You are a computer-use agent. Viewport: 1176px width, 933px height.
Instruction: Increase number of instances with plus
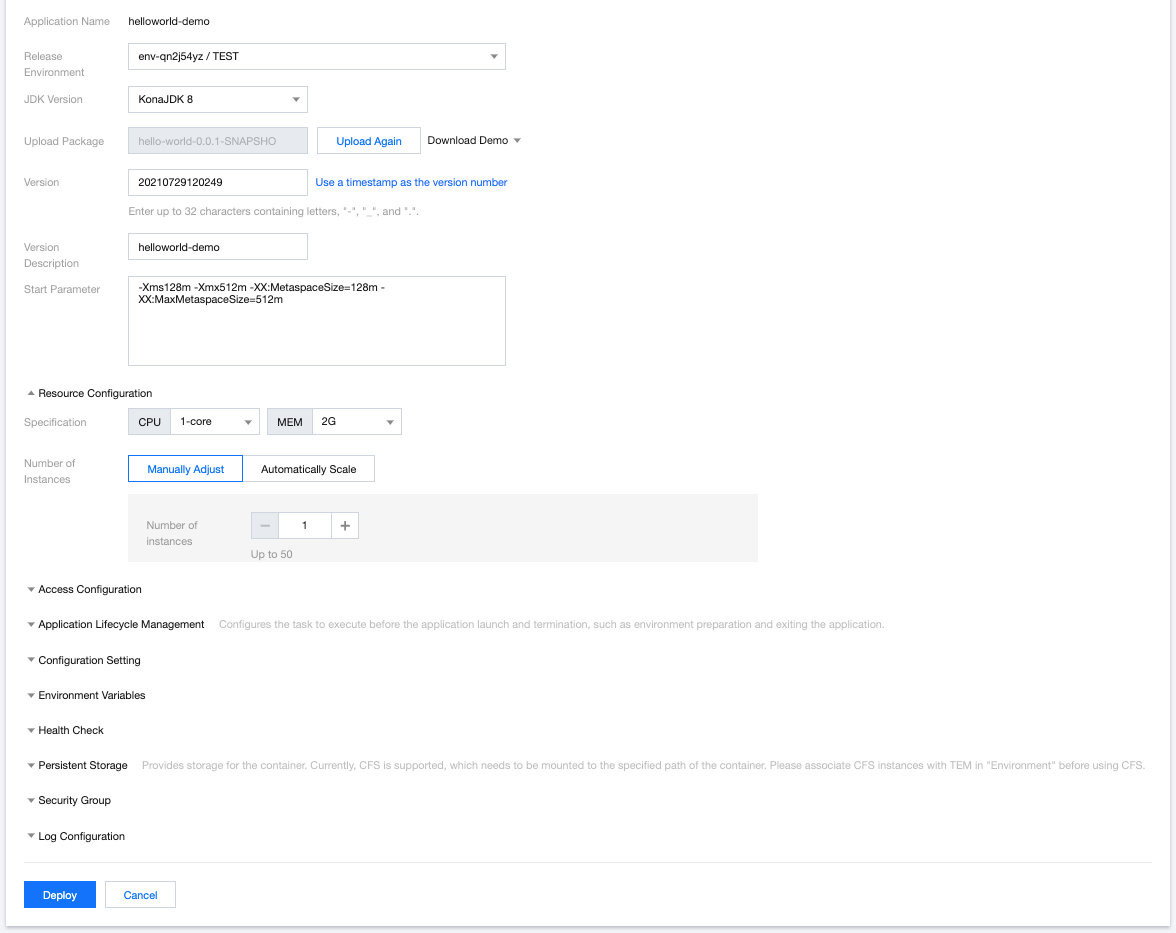345,526
